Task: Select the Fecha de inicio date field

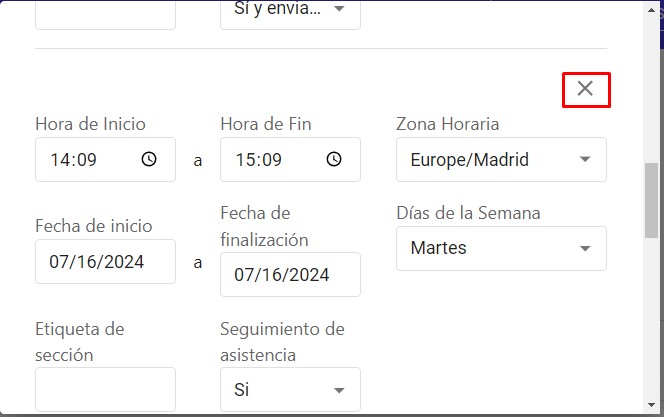Action: point(105,262)
